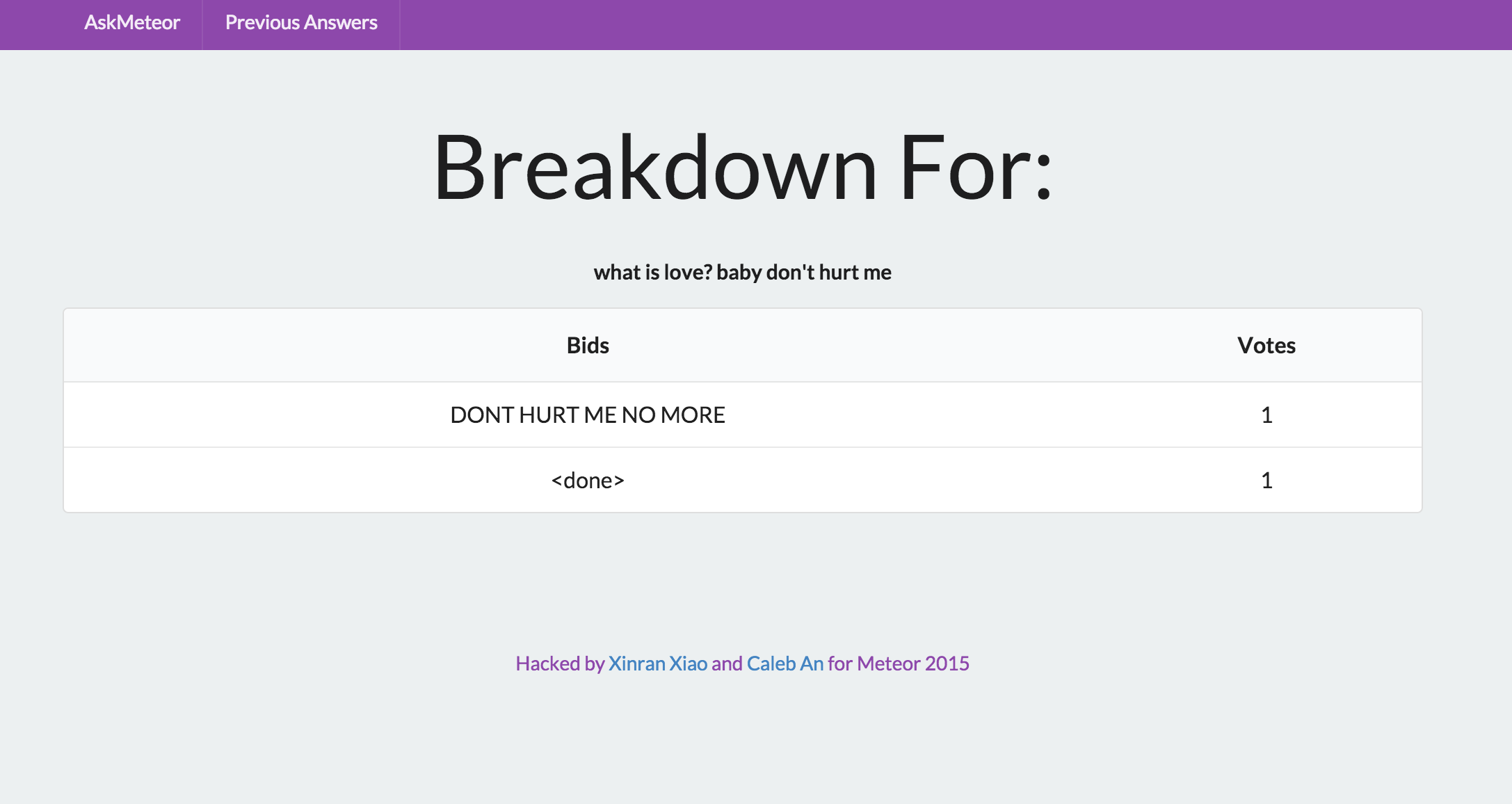Viewport: 1512px width, 804px height.
Task: Click the question text about love
Action: (x=742, y=273)
